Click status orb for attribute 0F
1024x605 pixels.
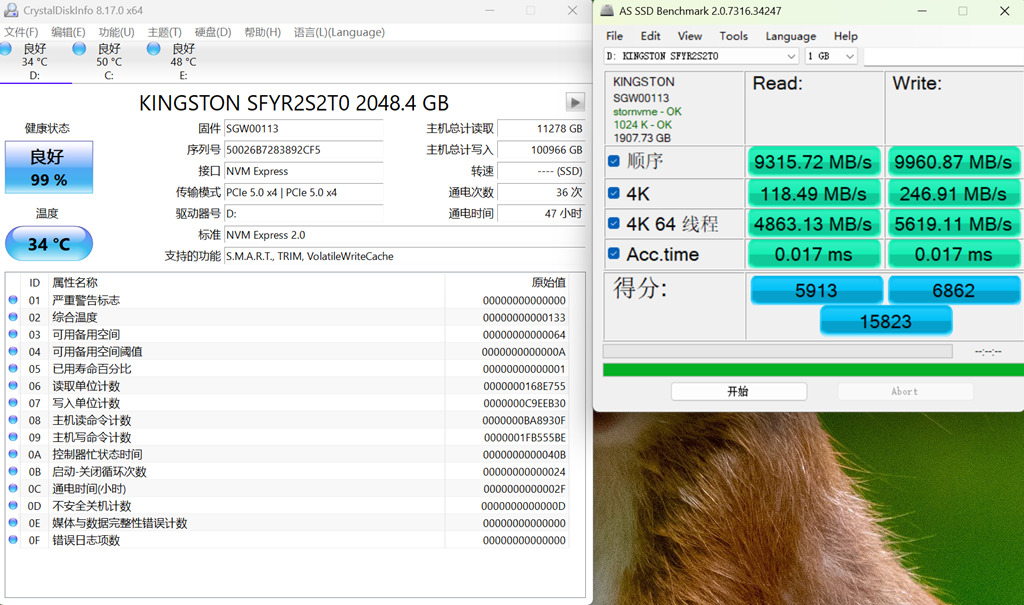coord(13,540)
